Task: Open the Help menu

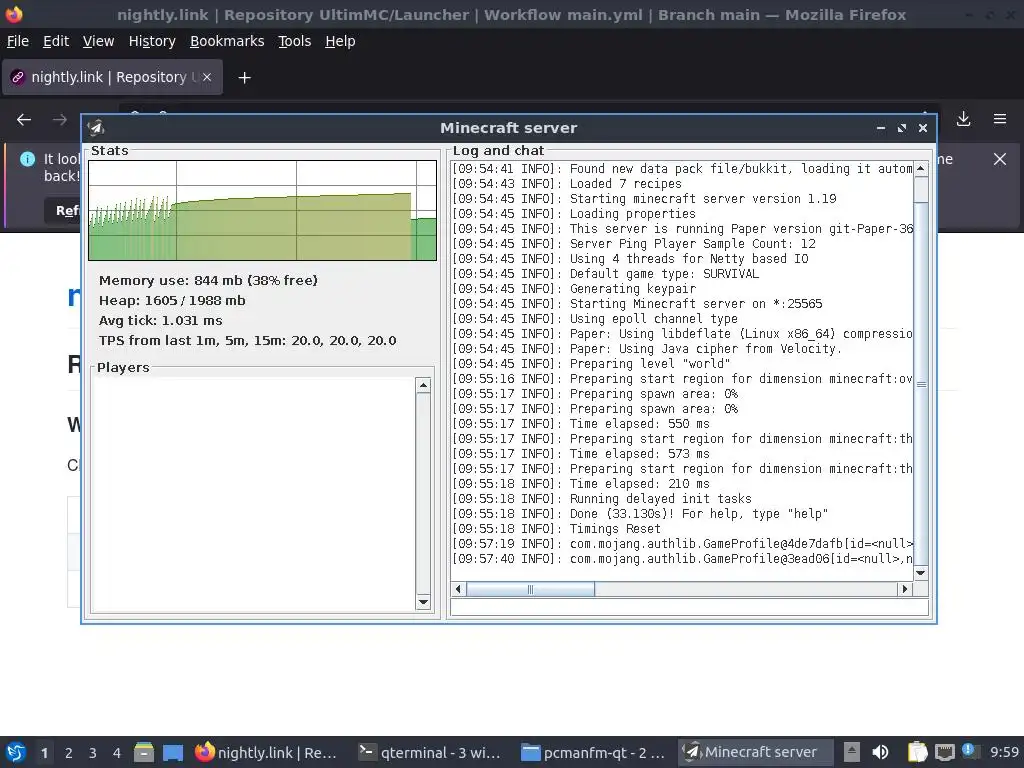Action: click(x=340, y=41)
